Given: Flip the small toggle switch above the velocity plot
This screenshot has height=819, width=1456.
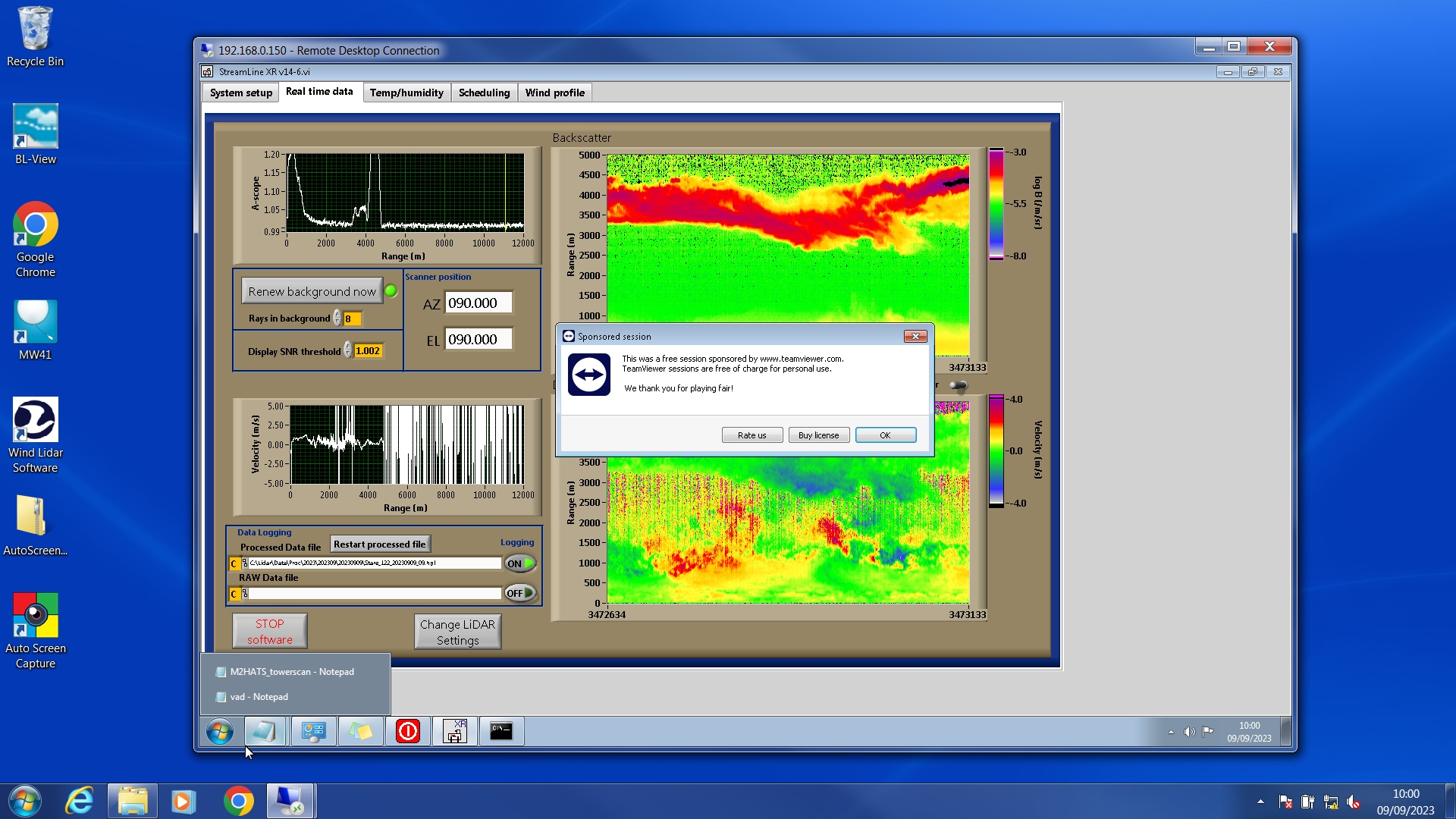Looking at the screenshot, I should coord(959,386).
